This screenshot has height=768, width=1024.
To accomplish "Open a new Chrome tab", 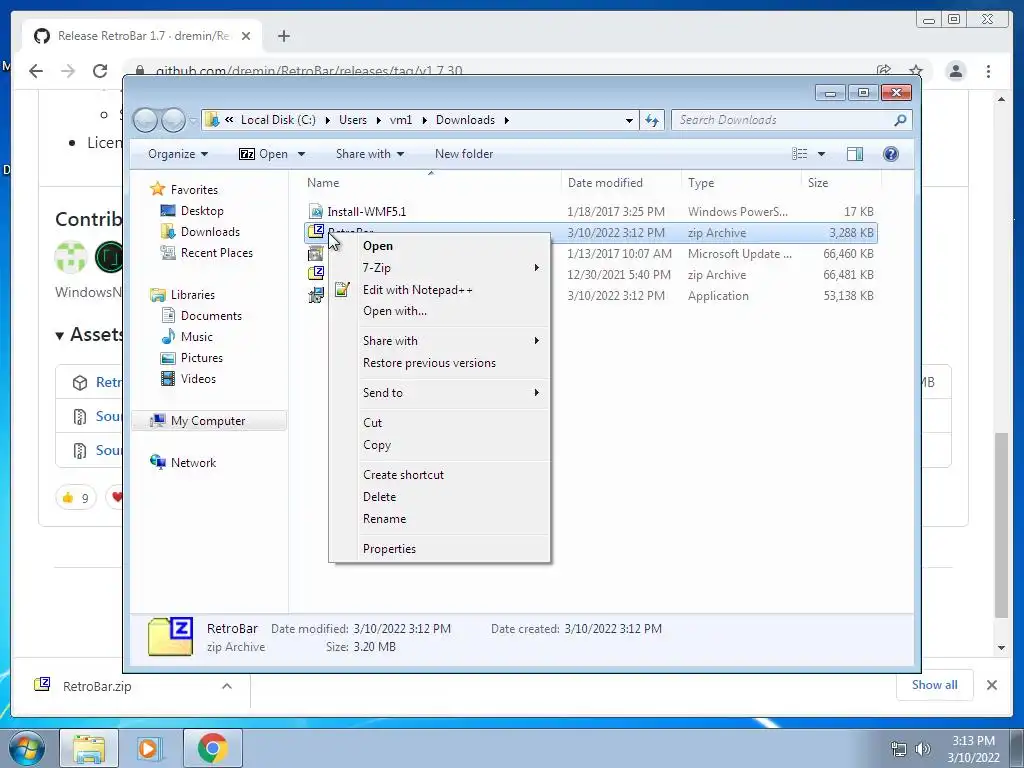I will coord(283,36).
